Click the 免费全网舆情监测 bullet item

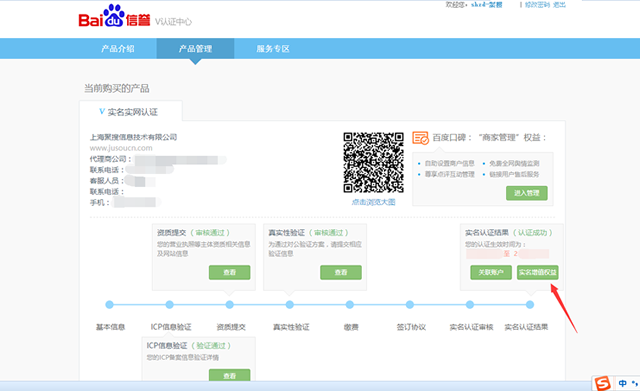pos(514,163)
